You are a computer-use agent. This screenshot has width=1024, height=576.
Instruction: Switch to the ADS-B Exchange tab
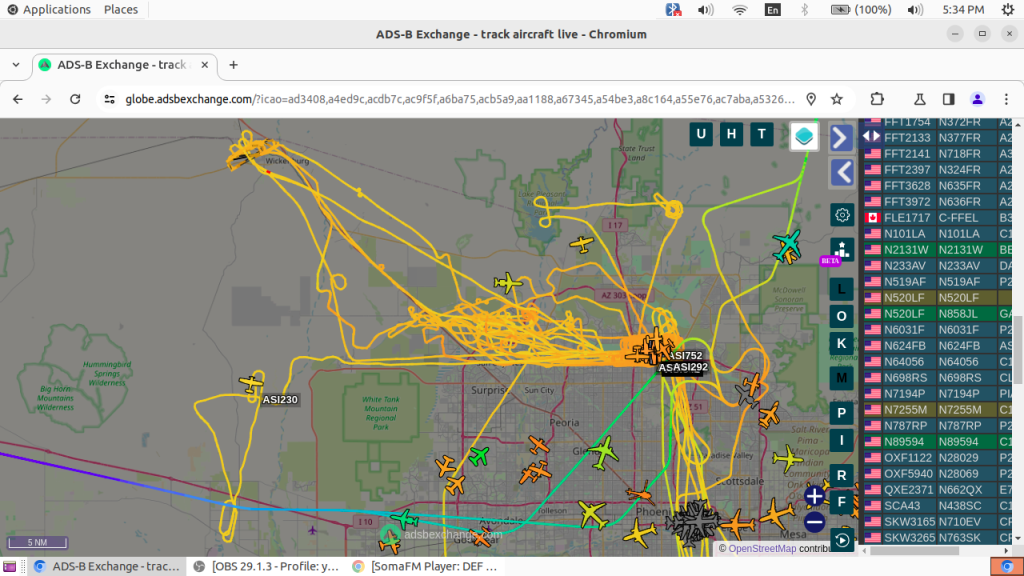[x=124, y=65]
